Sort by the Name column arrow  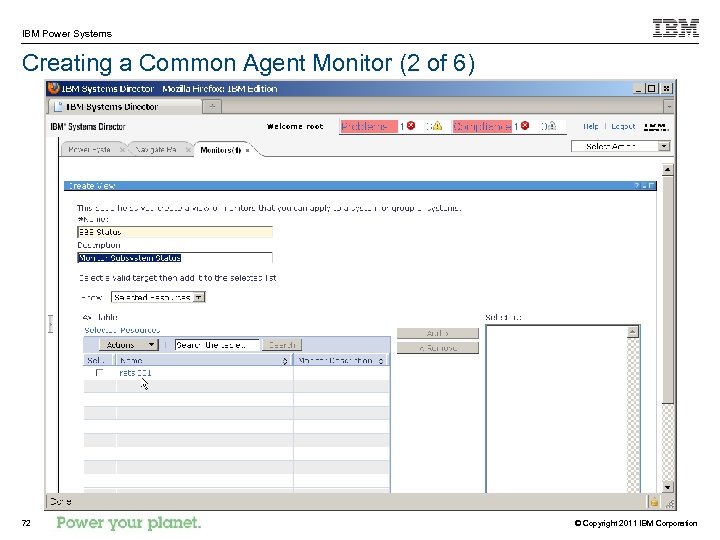[x=285, y=361]
